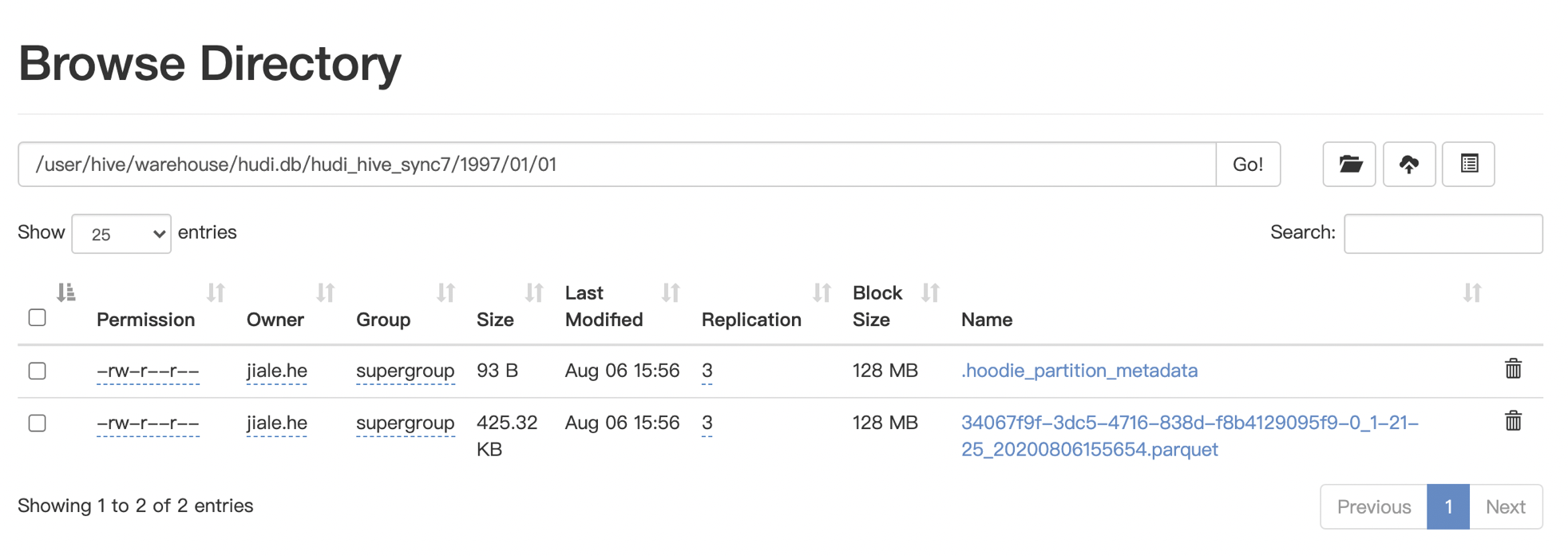
Task: Click 'Aug 06 15:56' in parquet row
Action: coord(622,423)
